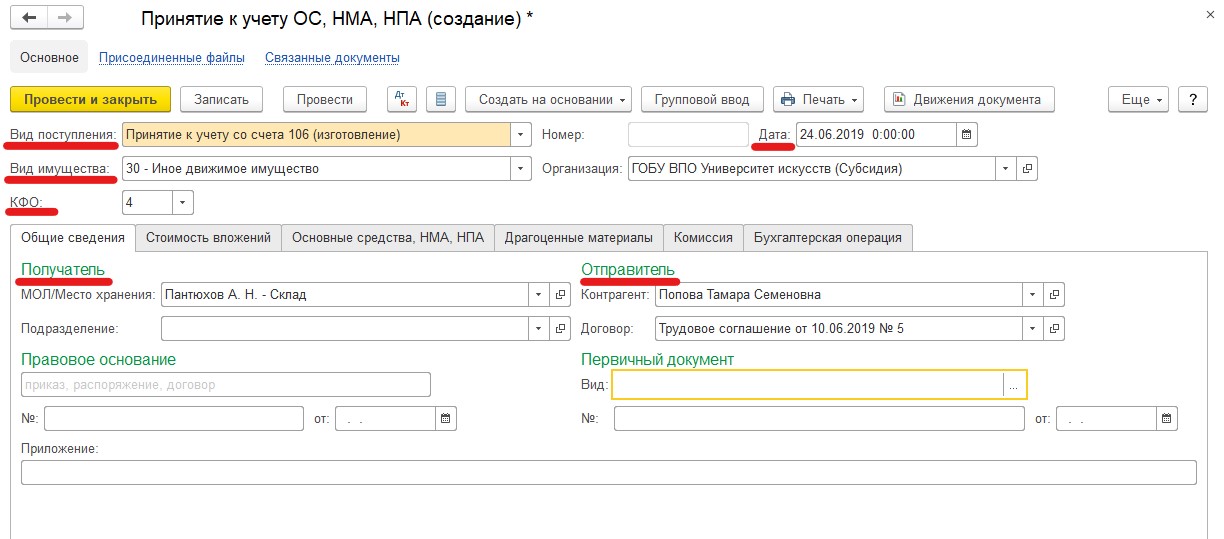The width and height of the screenshot is (1224, 539).
Task: Expand the МОЛ/Место хранения dropdown
Action: coord(539,295)
